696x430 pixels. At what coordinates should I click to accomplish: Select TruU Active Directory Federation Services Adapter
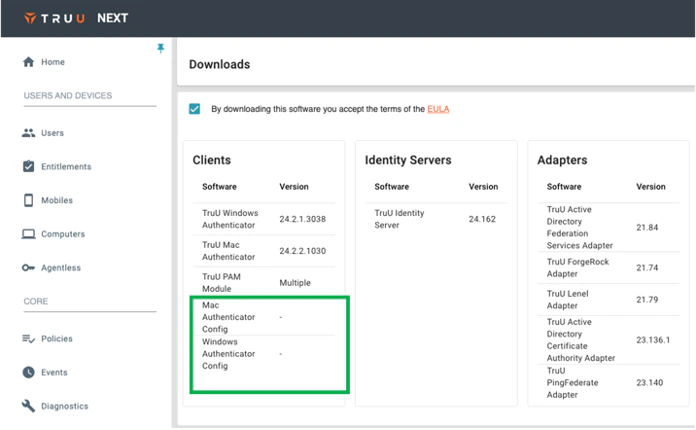pos(580,227)
